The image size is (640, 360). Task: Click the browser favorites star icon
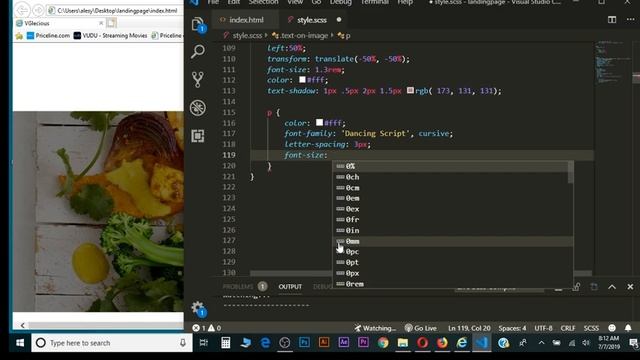coord(19,36)
